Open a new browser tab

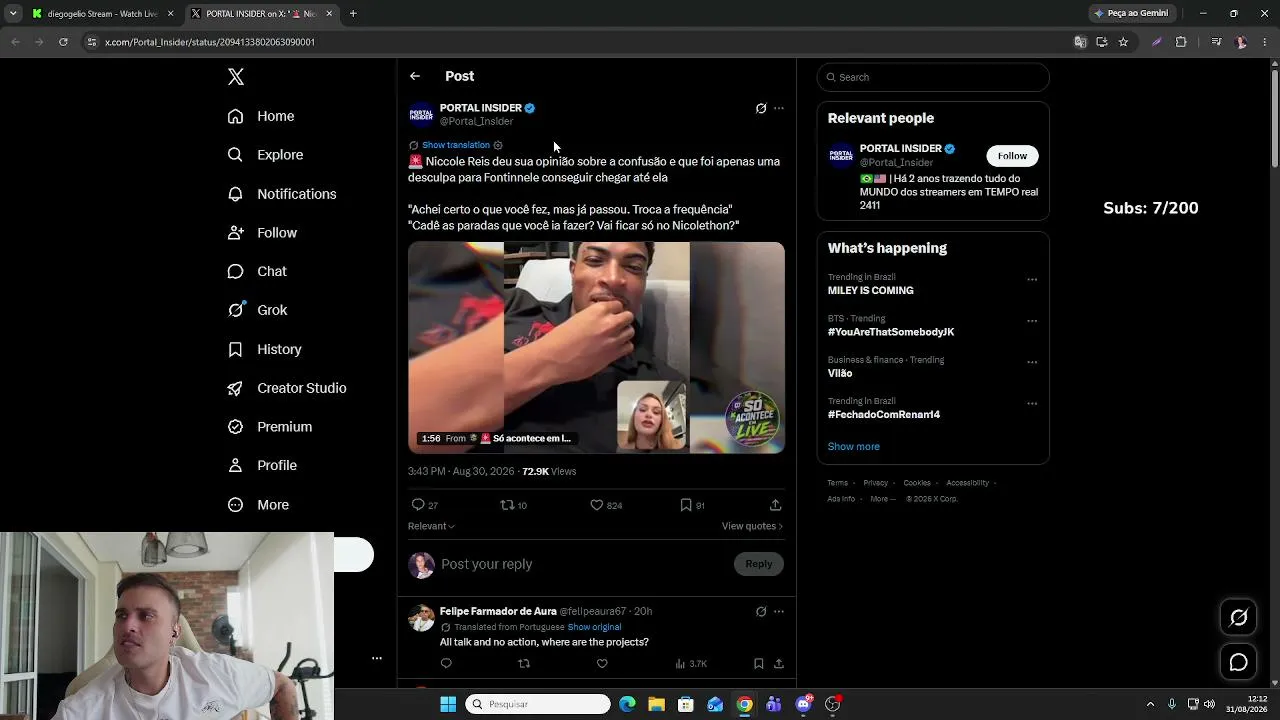click(x=353, y=14)
